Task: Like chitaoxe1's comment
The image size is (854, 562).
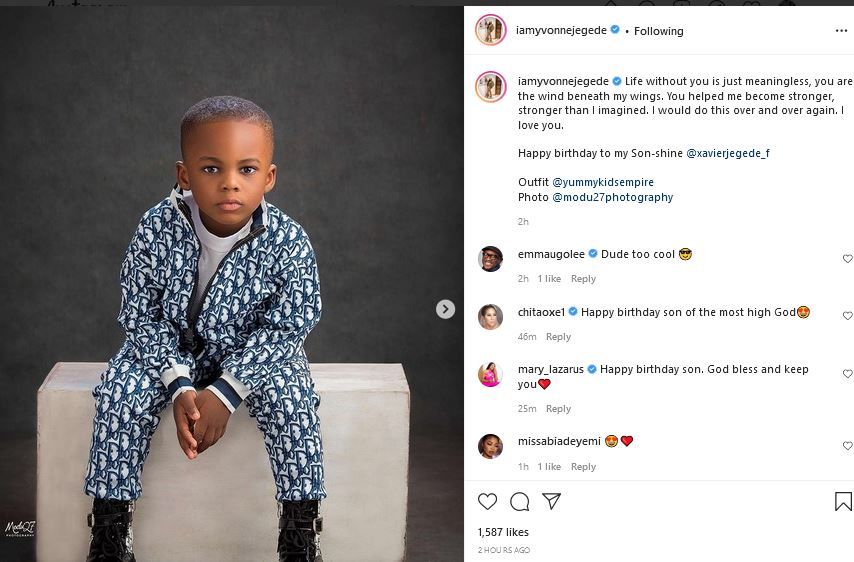Action: tap(847, 316)
